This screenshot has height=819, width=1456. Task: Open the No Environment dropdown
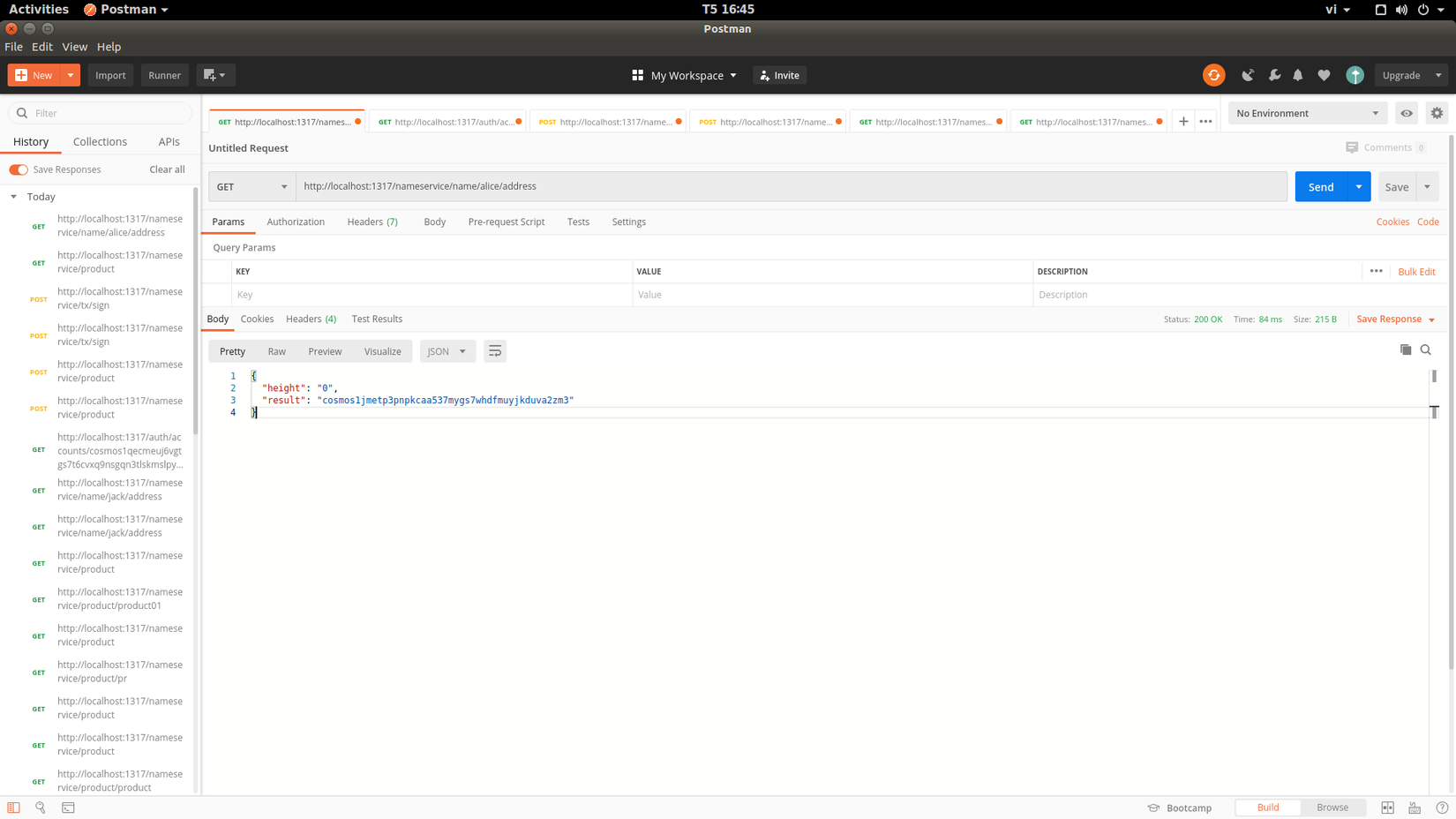click(1307, 113)
